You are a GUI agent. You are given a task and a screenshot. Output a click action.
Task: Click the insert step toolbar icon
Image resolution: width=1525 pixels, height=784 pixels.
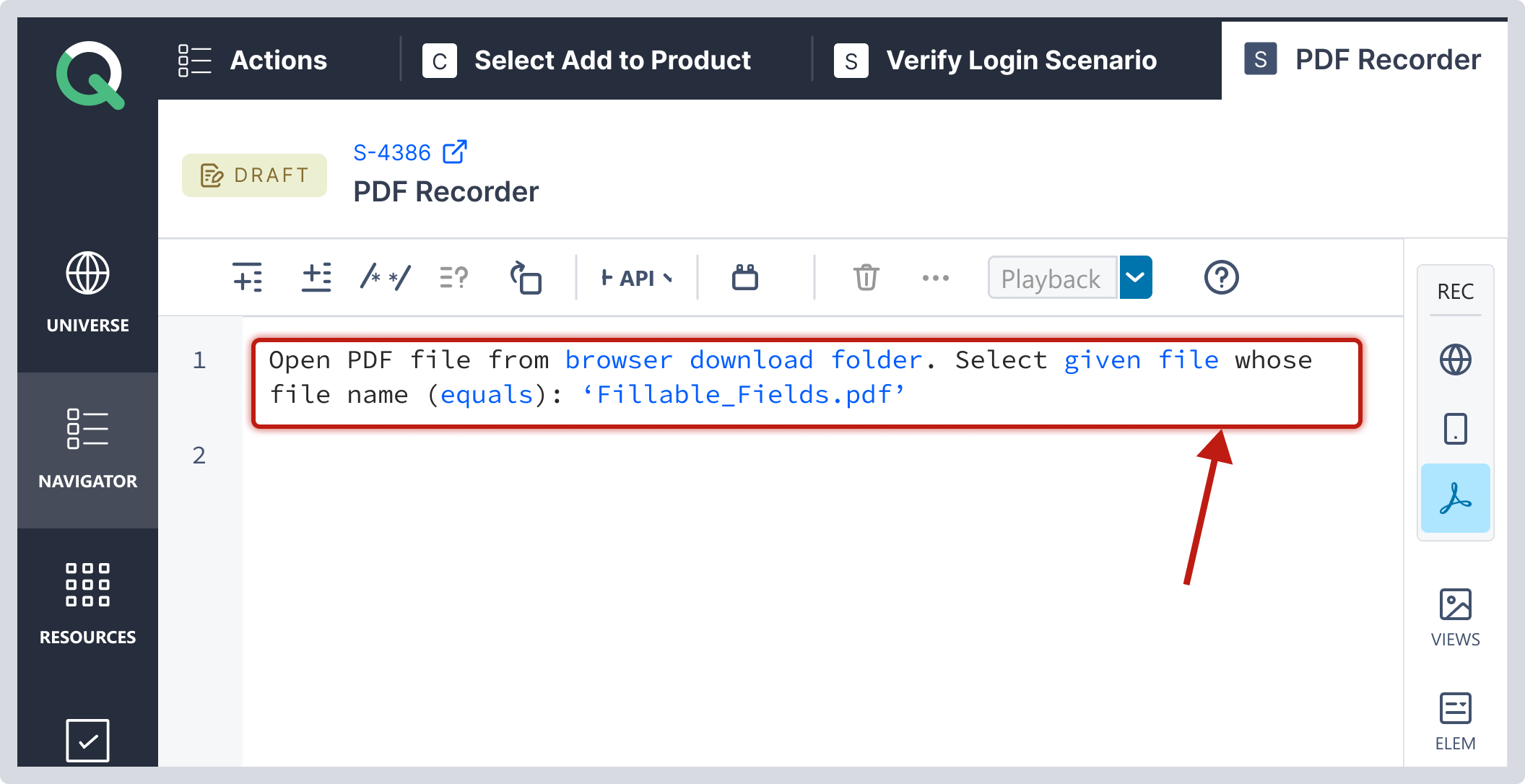[248, 277]
